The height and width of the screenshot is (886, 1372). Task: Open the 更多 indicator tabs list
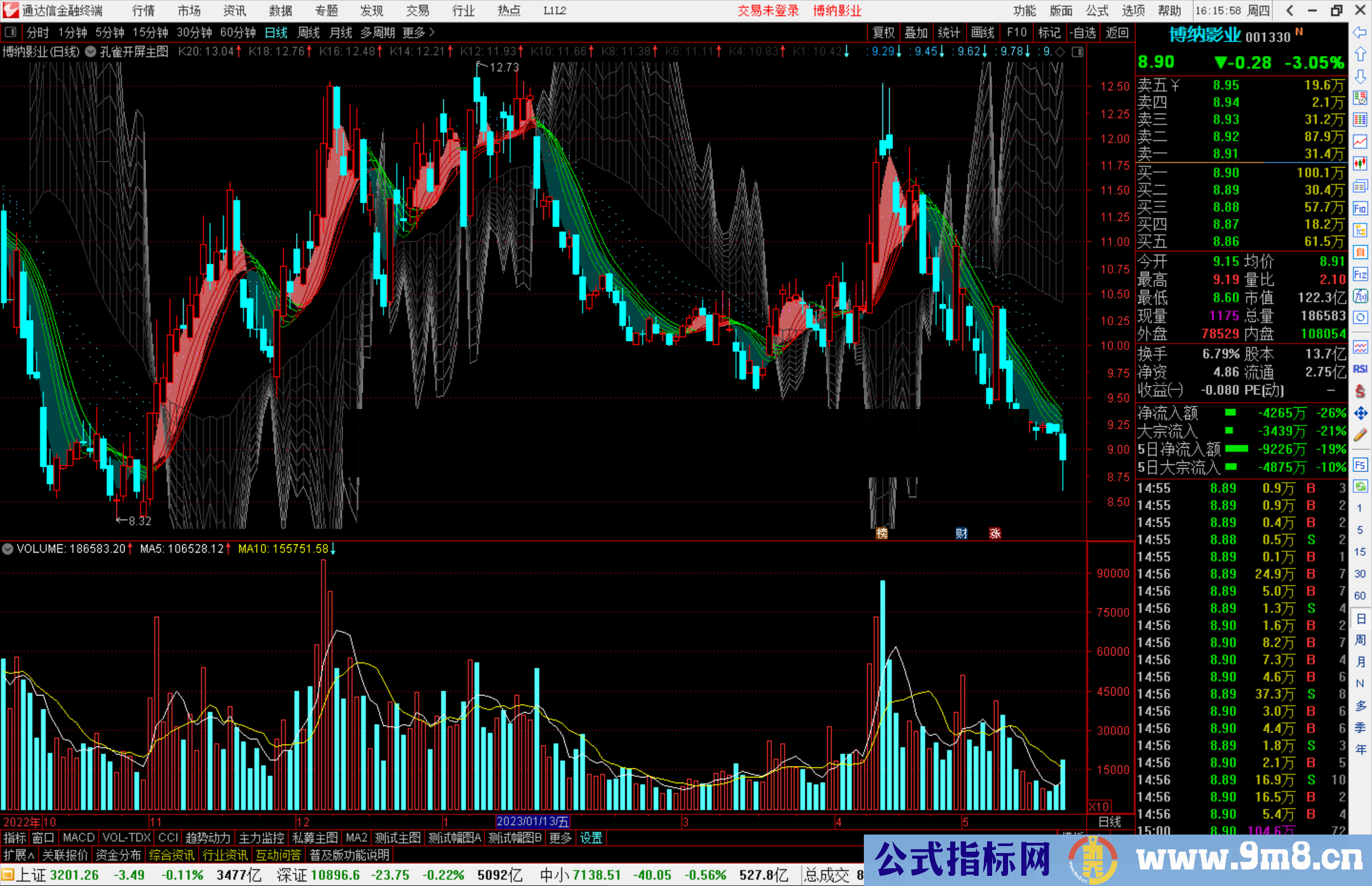tap(560, 838)
